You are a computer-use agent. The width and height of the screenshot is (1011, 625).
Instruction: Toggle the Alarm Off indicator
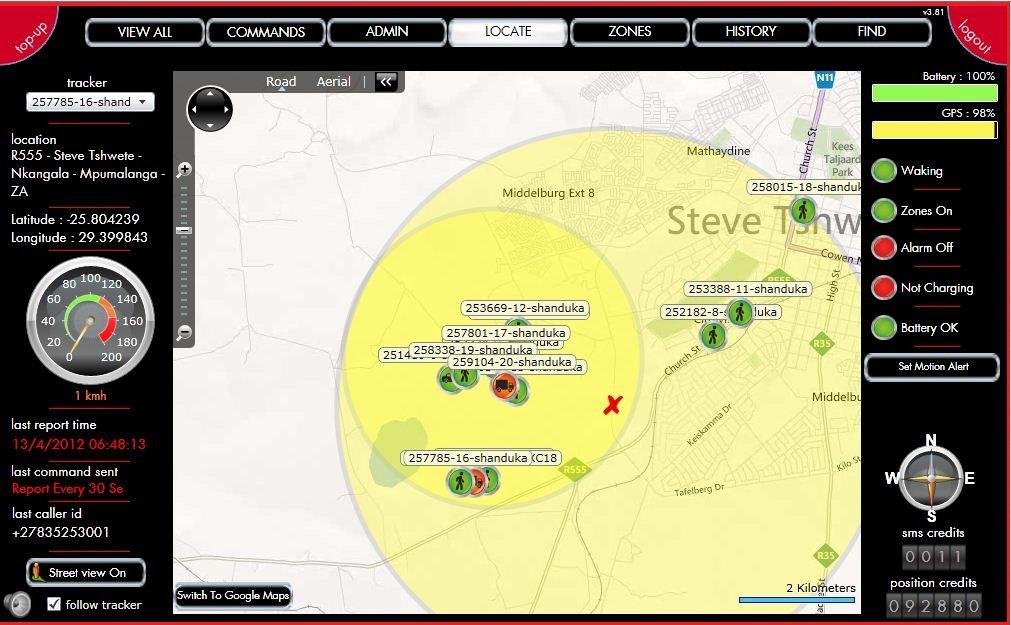[x=883, y=248]
